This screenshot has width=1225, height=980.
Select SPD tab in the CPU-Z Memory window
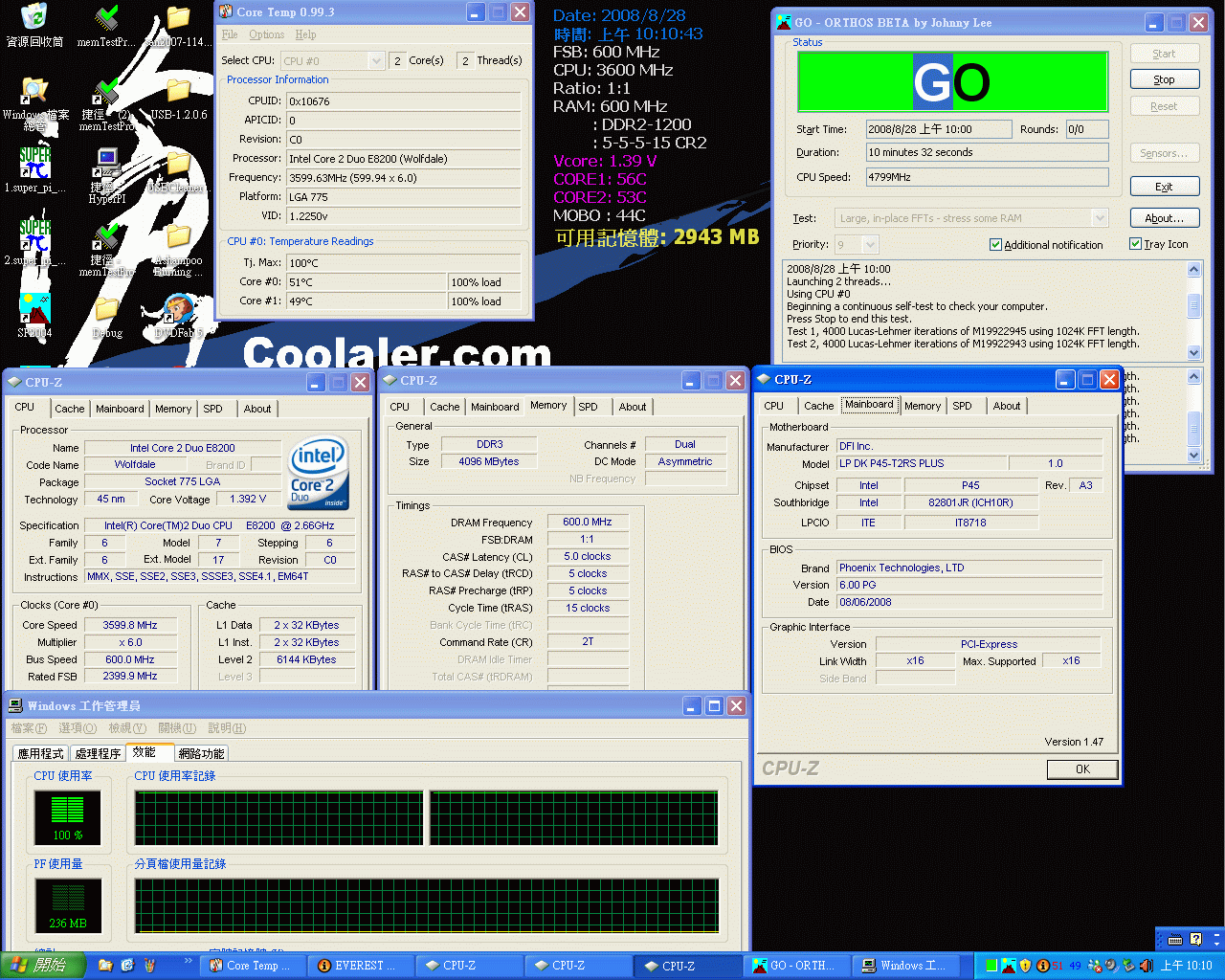[589, 407]
